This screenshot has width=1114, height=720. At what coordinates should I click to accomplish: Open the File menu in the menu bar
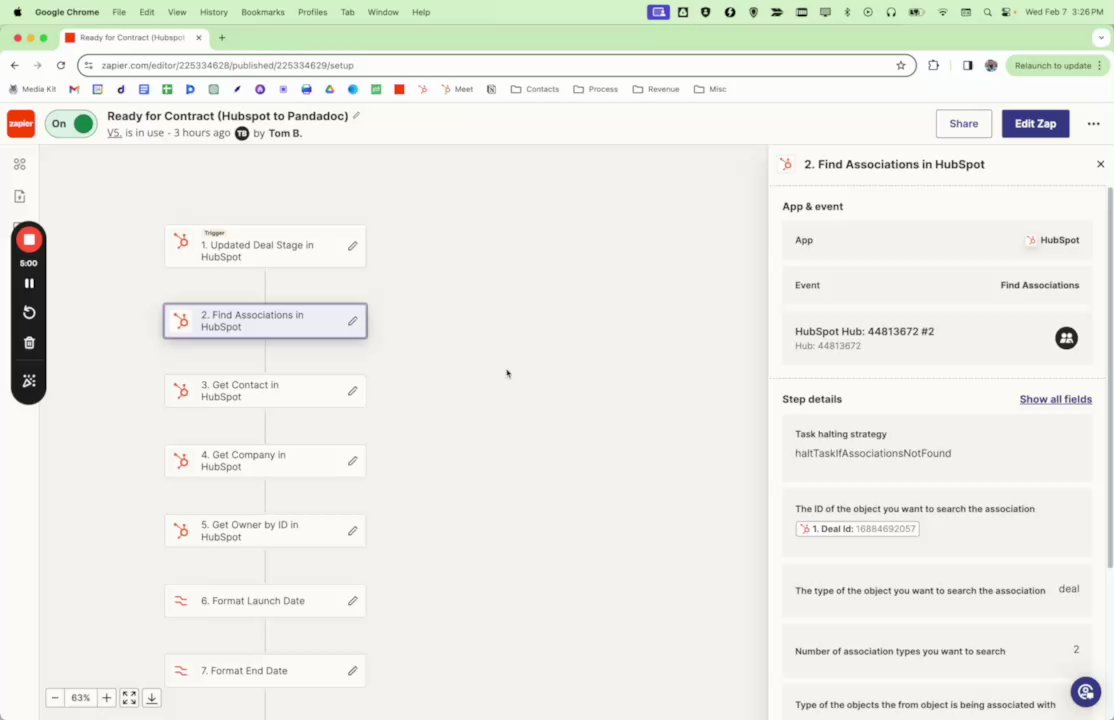pos(119,12)
